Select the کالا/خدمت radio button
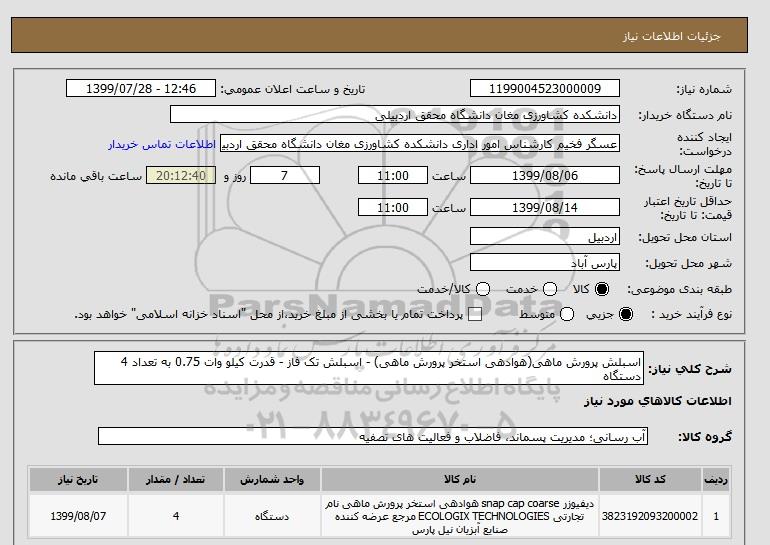 click(x=483, y=289)
